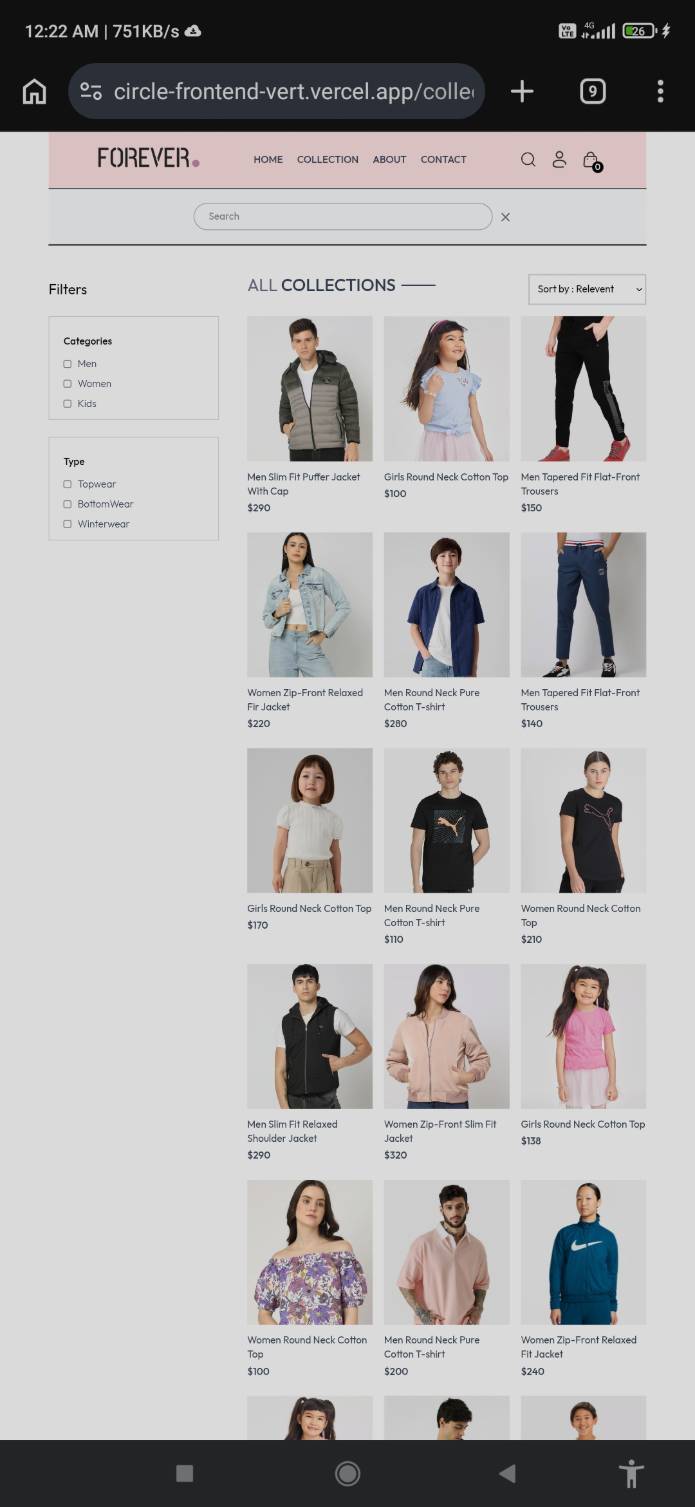Viewport: 695px width, 1507px height.
Task: Open Women Zip-Front Relaxed Fir Jacket image
Action: tap(310, 605)
